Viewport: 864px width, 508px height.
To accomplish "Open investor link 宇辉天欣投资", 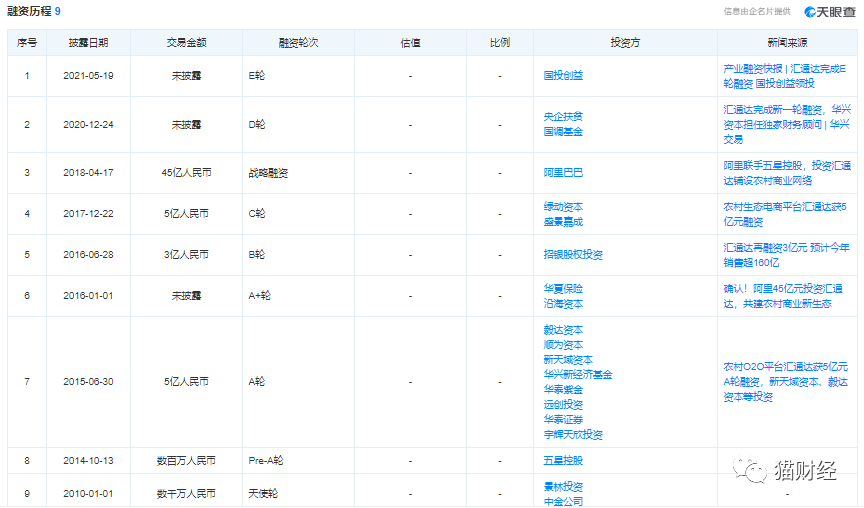I will click(x=573, y=434).
